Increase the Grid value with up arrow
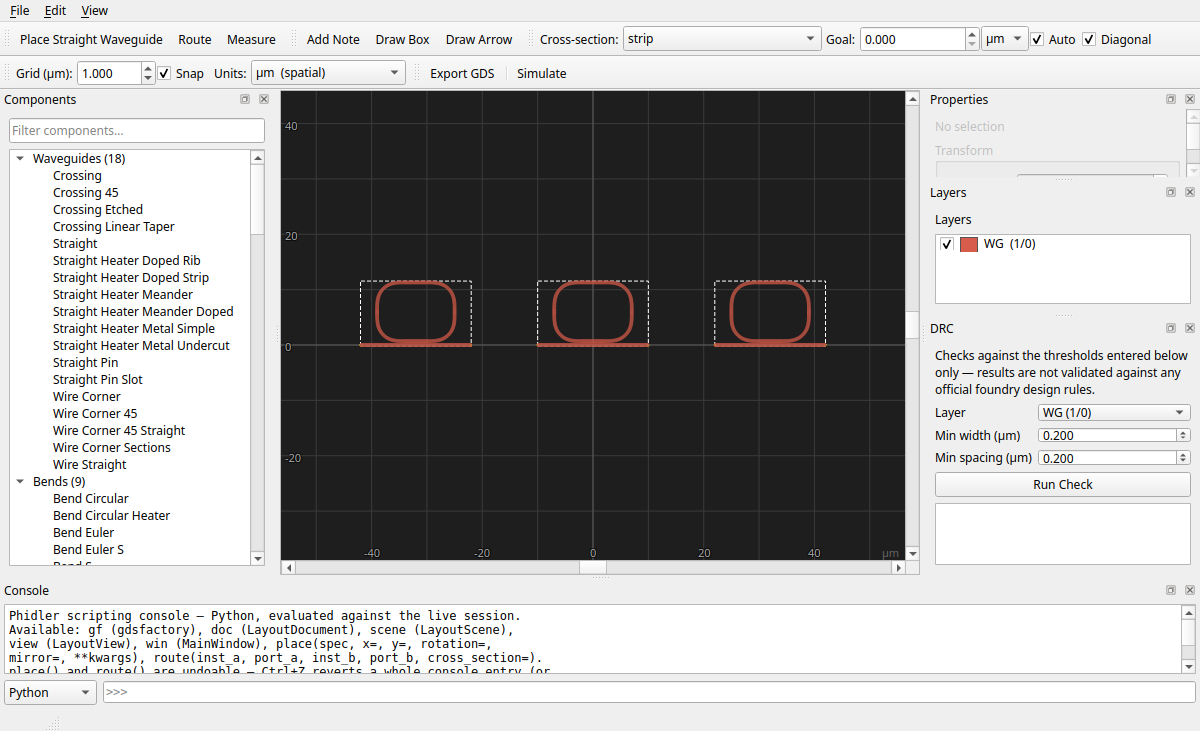 tap(148, 68)
